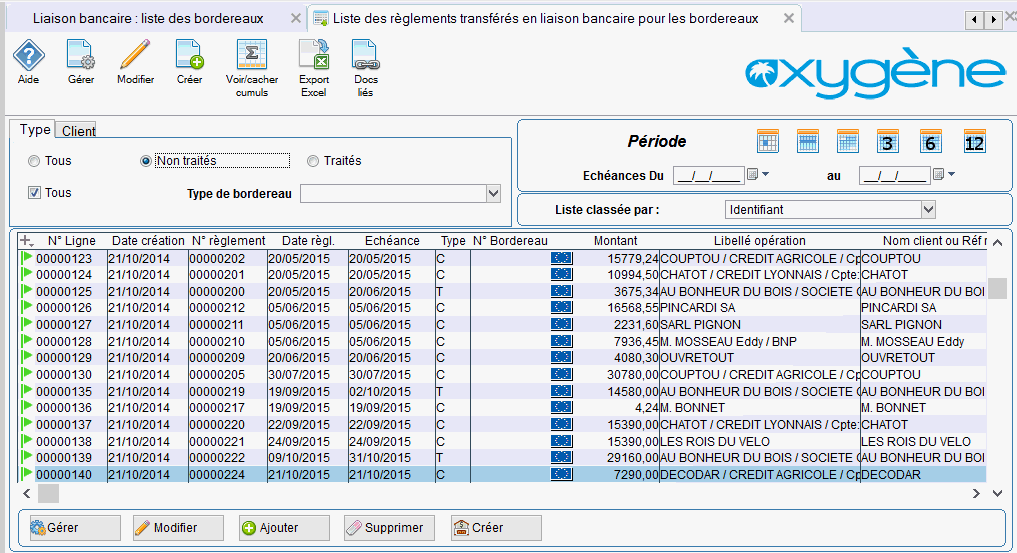Viewport: 1017px width, 553px height.
Task: Select the Traités radio button
Action: pyautogui.click(x=313, y=161)
